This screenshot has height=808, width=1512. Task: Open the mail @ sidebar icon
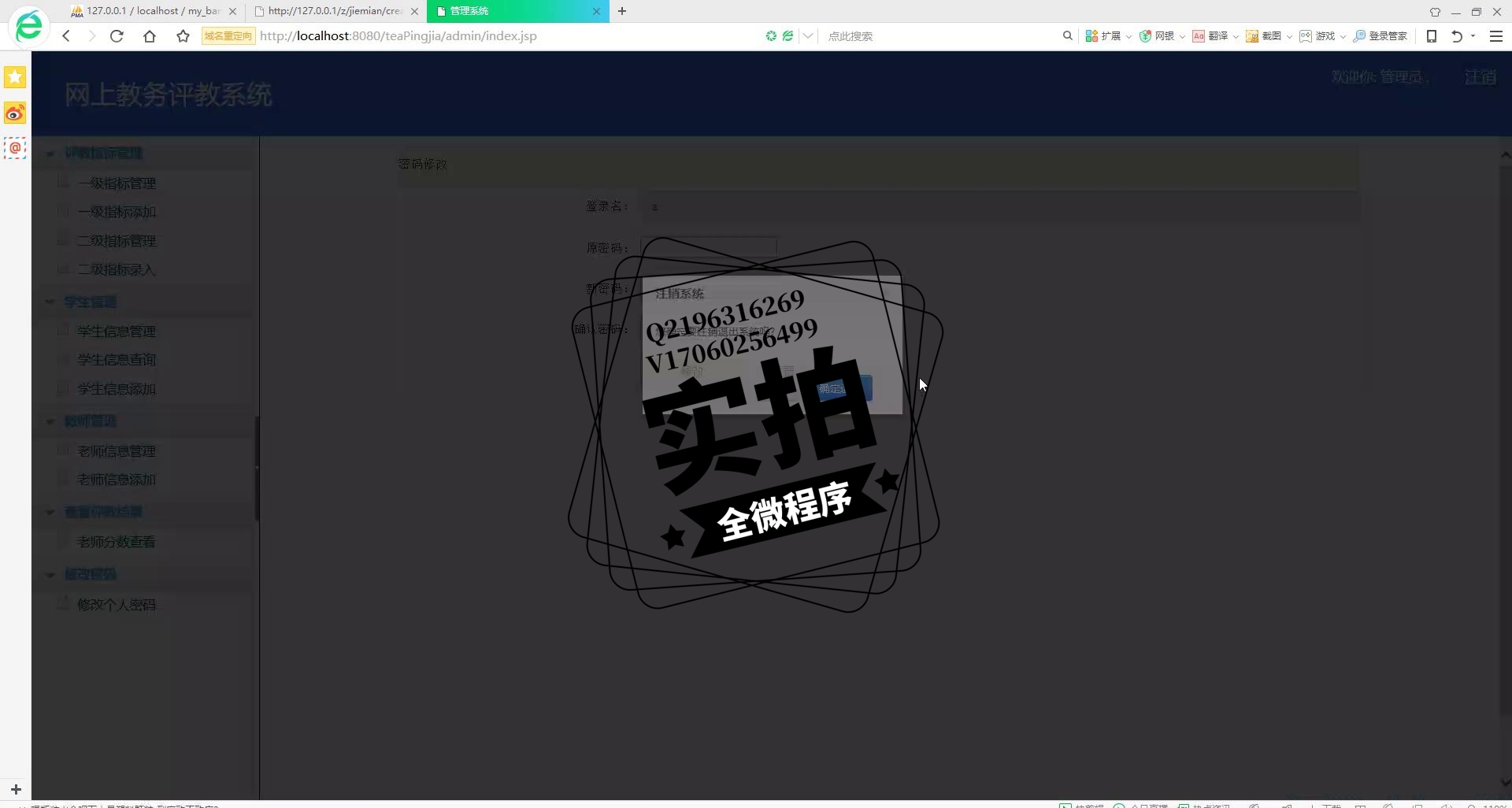[x=15, y=148]
